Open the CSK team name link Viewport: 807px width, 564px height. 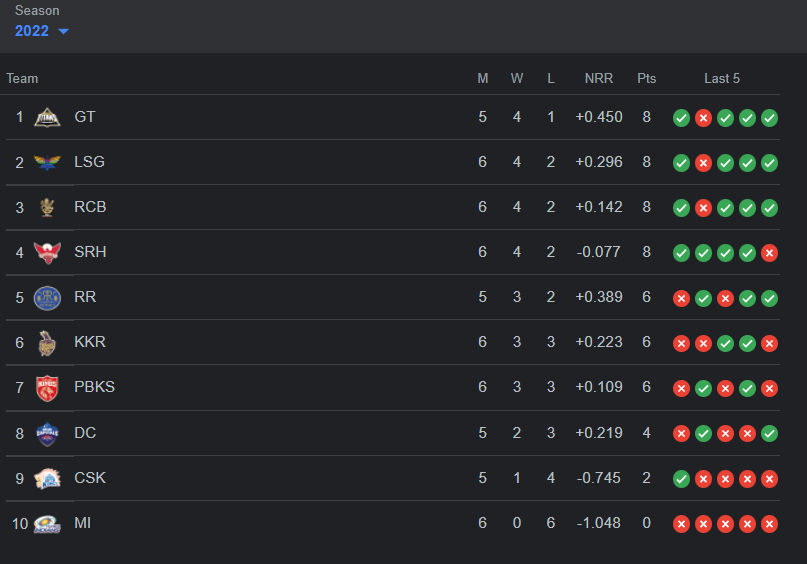(x=90, y=478)
